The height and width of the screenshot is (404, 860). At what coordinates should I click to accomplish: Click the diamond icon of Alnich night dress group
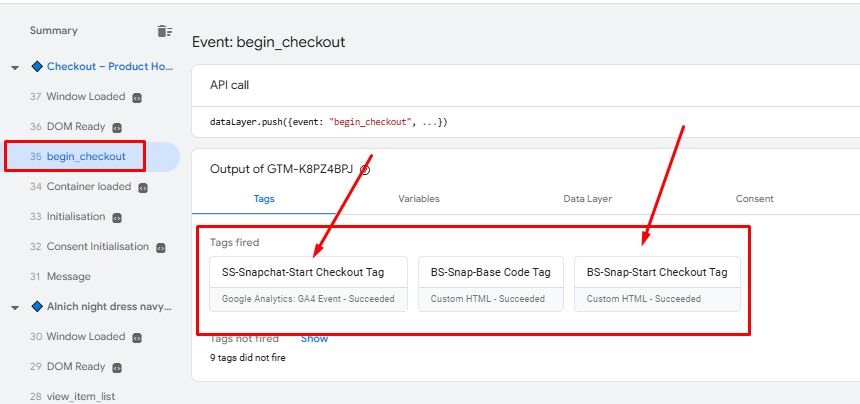coord(38,306)
